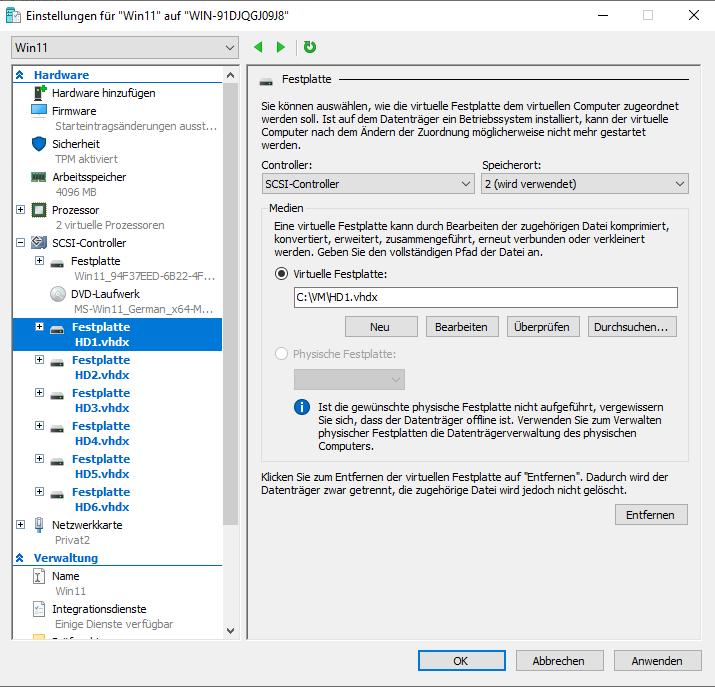
Task: Open the Controller dropdown
Action: pyautogui.click(x=367, y=184)
